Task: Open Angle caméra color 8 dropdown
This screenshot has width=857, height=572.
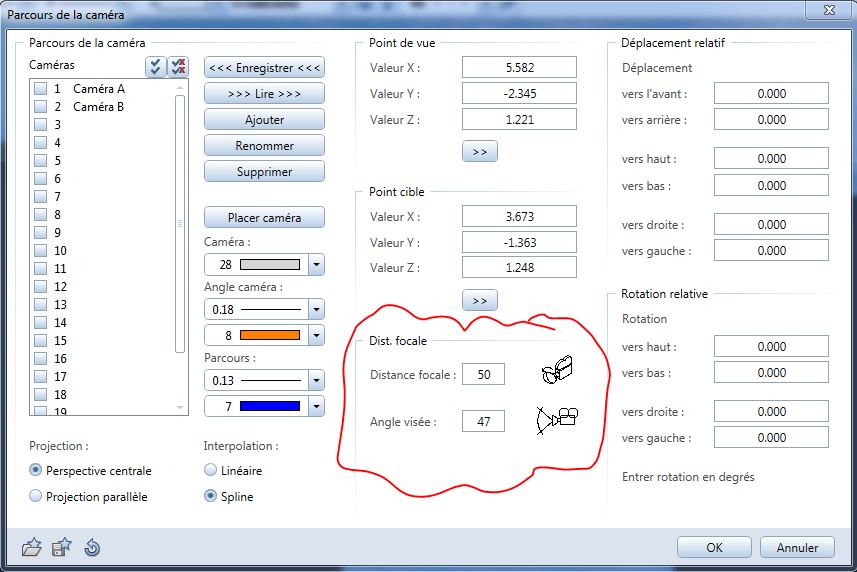Action: coord(316,335)
